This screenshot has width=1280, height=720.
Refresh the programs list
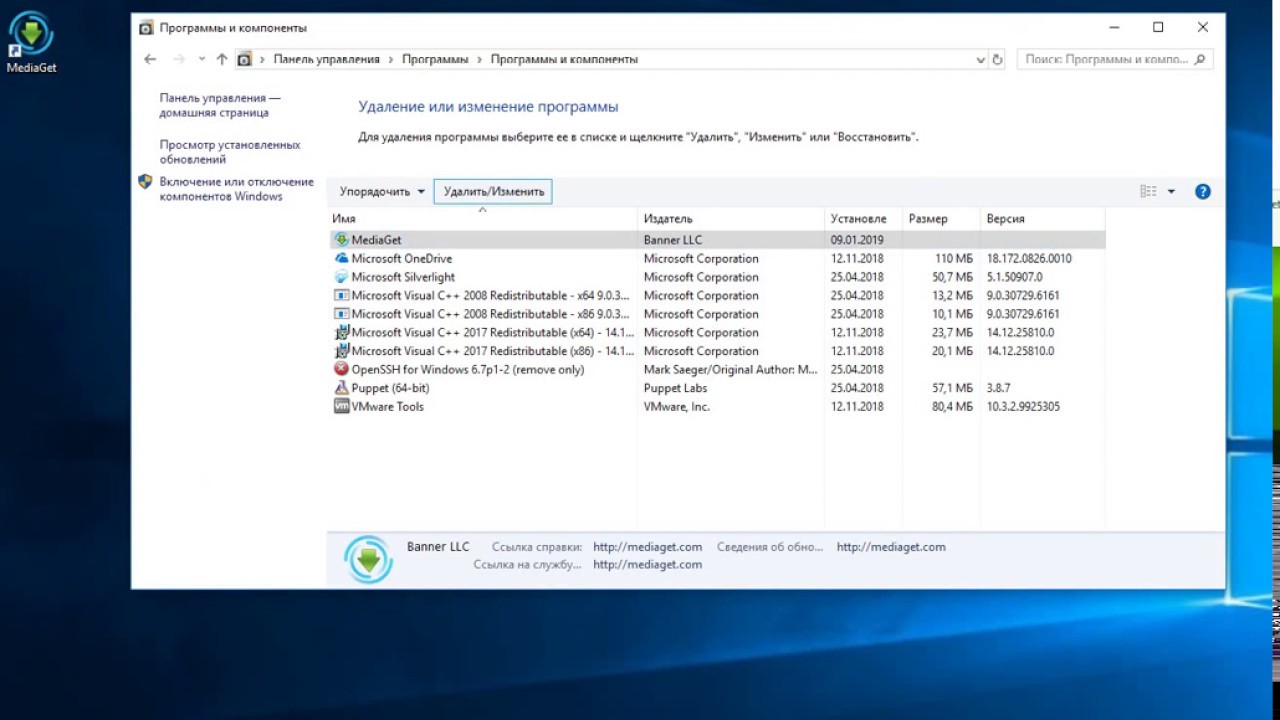(x=997, y=59)
